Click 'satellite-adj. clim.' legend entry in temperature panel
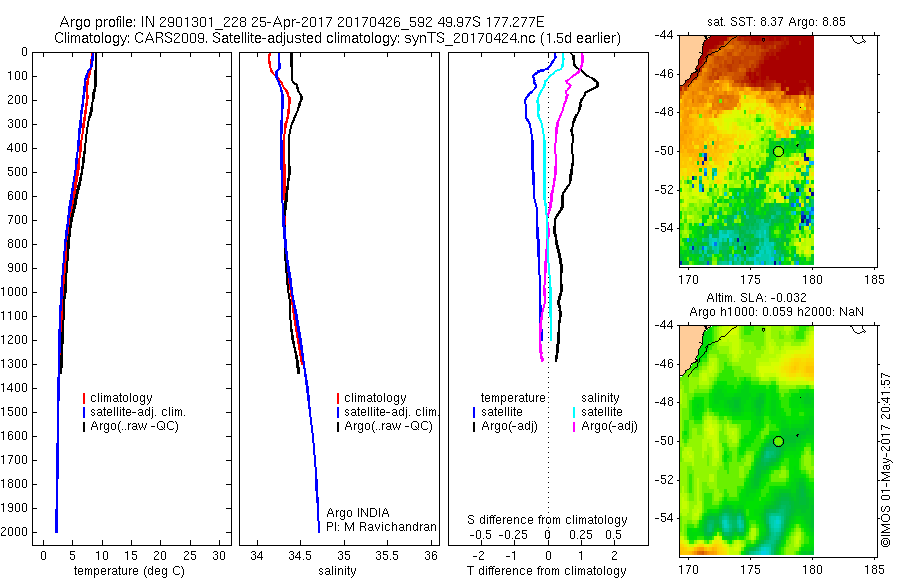This screenshot has width=900, height=580. pos(138,412)
